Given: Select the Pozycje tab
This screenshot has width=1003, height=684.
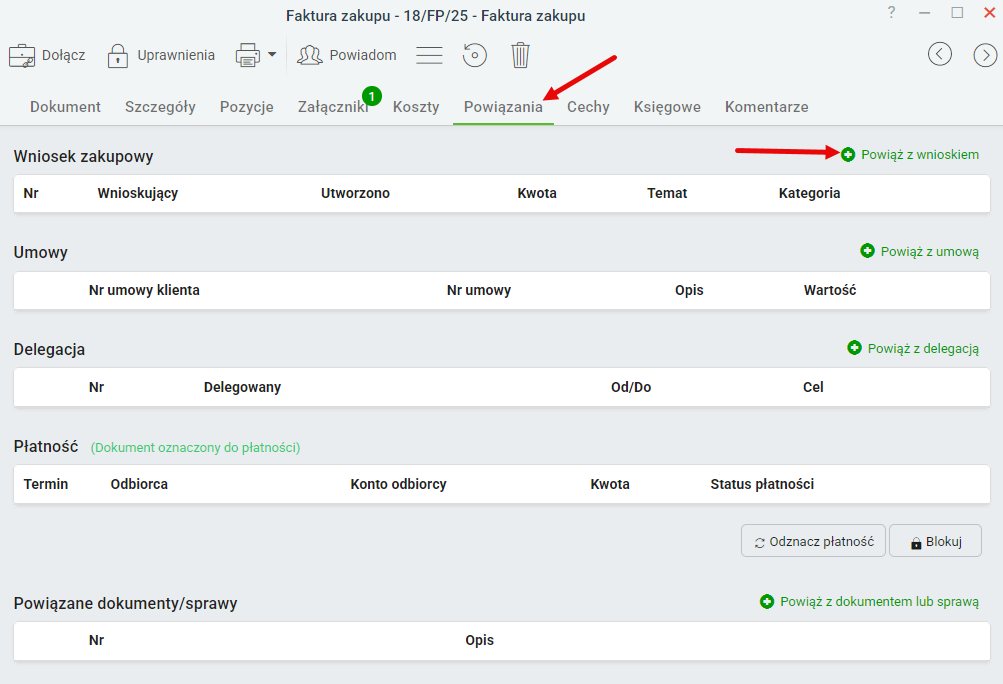Looking at the screenshot, I should (247, 107).
